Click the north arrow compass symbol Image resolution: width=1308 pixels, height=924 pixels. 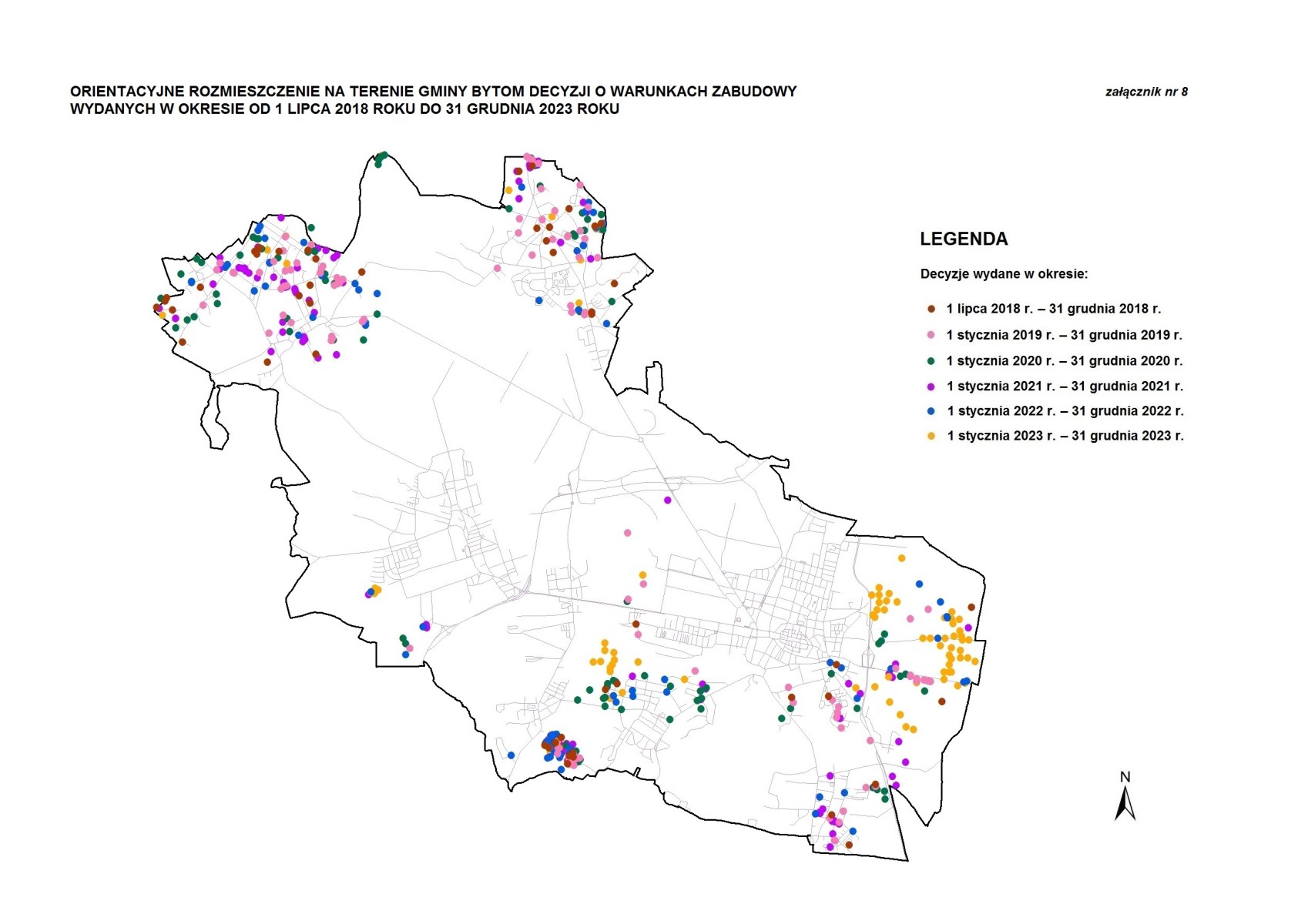(x=1125, y=805)
